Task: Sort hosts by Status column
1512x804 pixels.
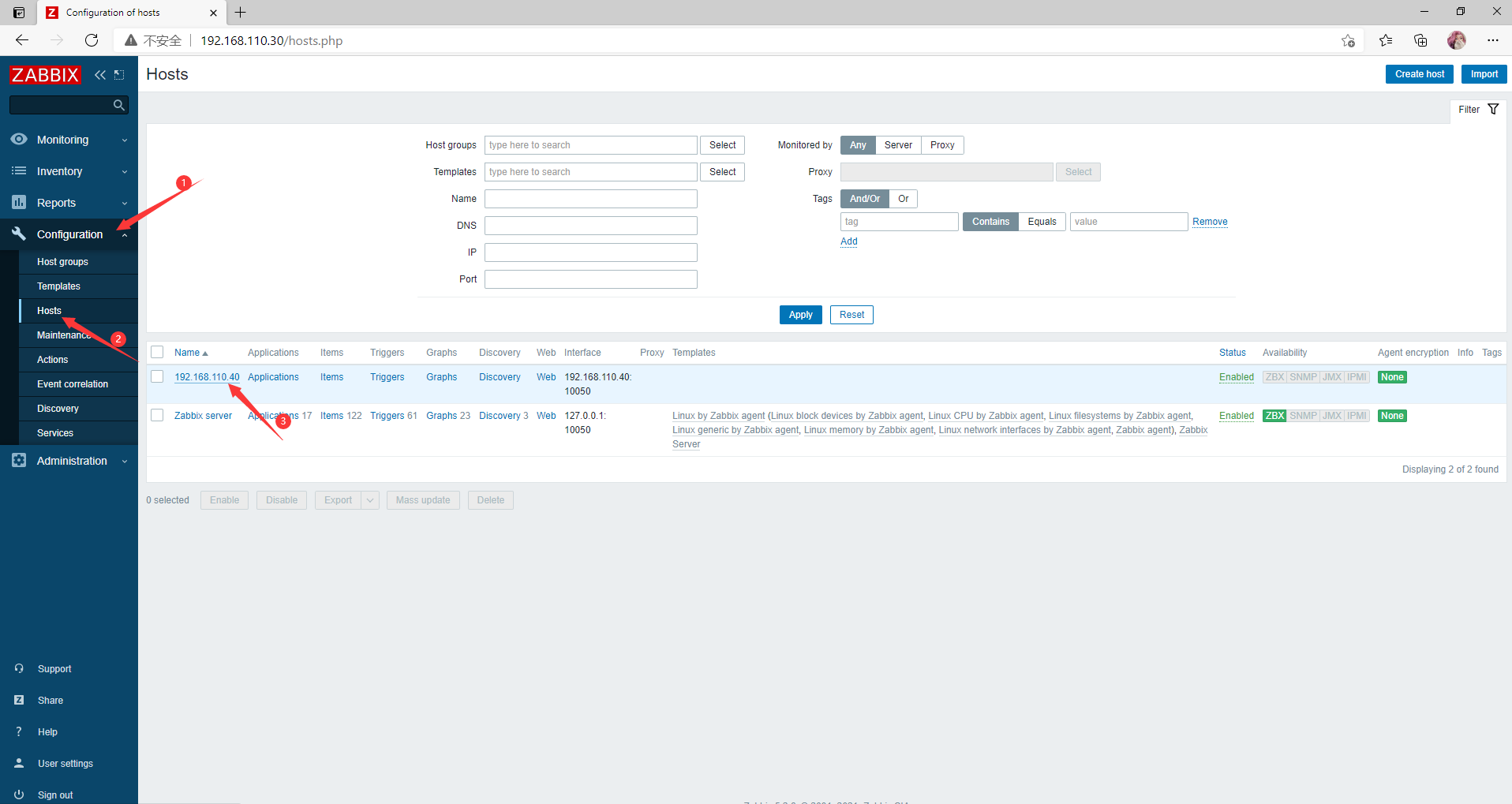Action: click(1232, 353)
